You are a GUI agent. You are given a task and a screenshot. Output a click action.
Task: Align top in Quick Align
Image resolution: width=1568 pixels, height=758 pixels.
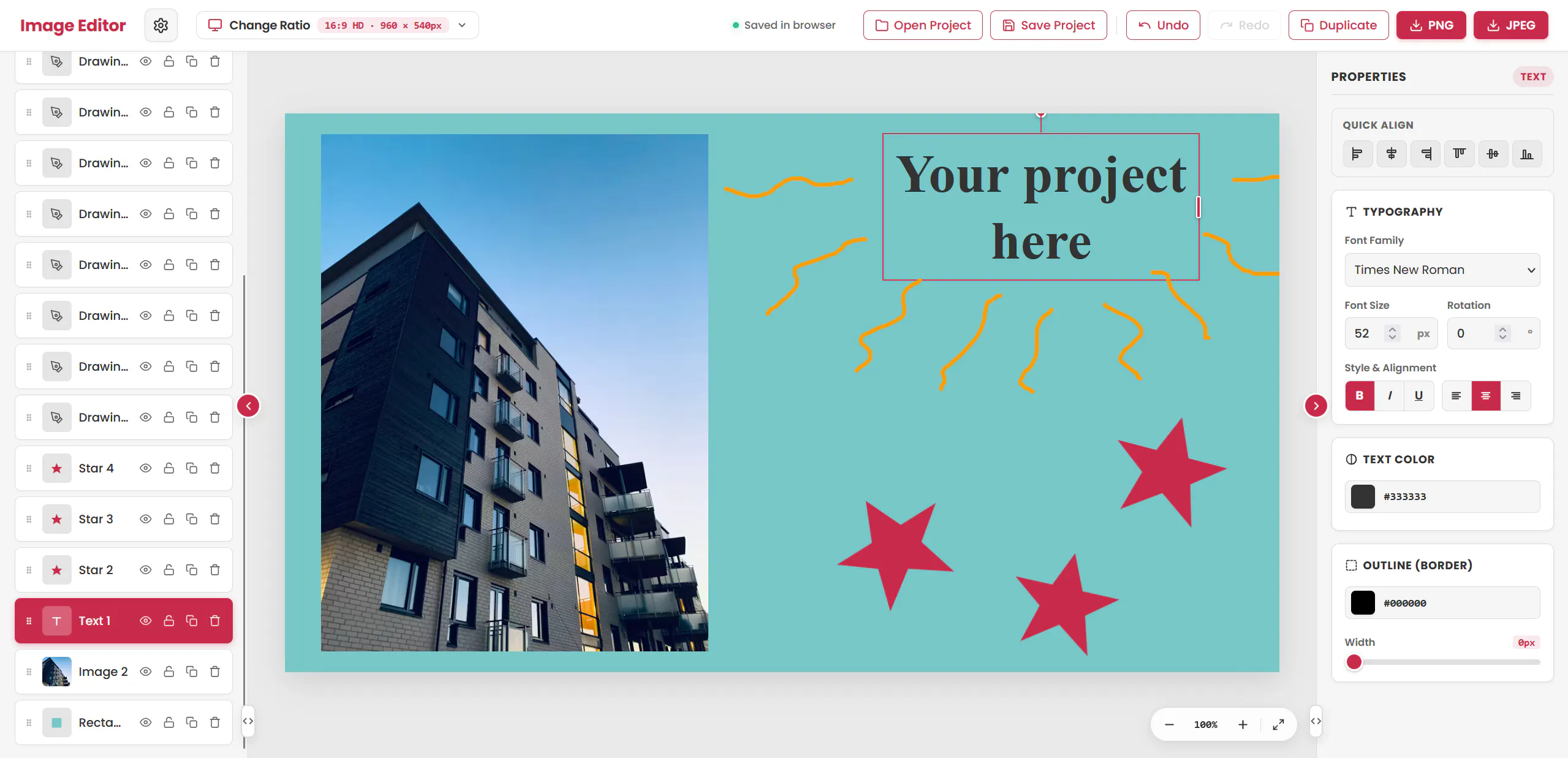point(1459,154)
